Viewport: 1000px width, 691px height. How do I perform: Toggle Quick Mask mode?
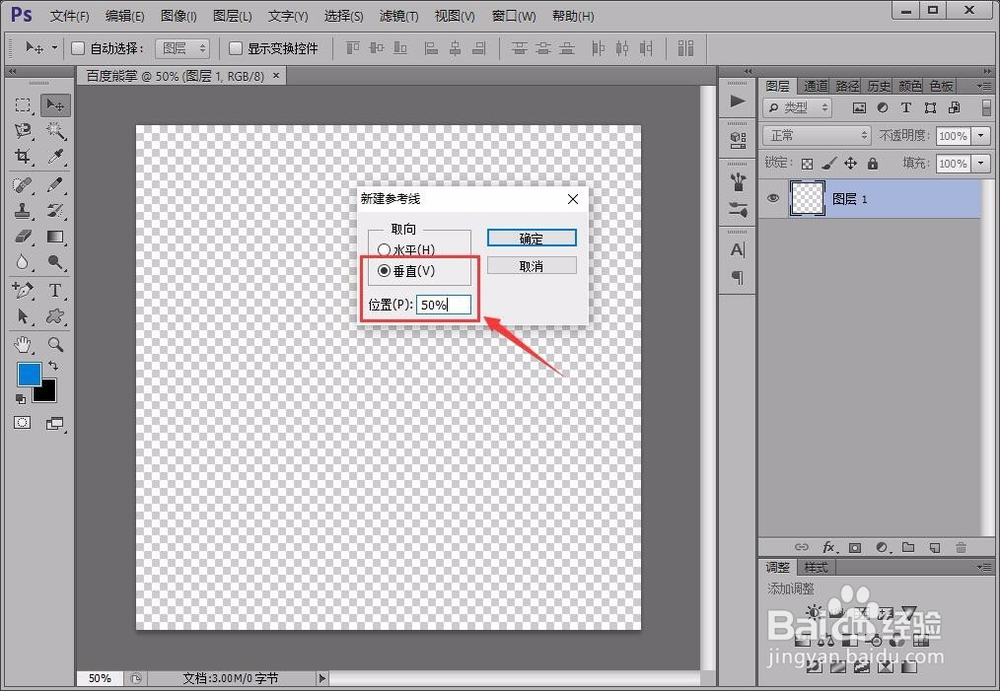(x=22, y=422)
